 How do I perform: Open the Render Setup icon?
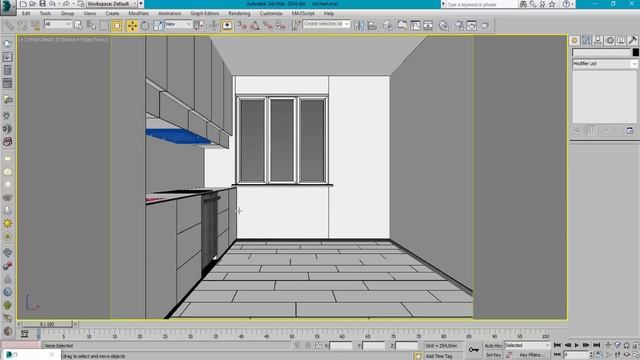459,26
